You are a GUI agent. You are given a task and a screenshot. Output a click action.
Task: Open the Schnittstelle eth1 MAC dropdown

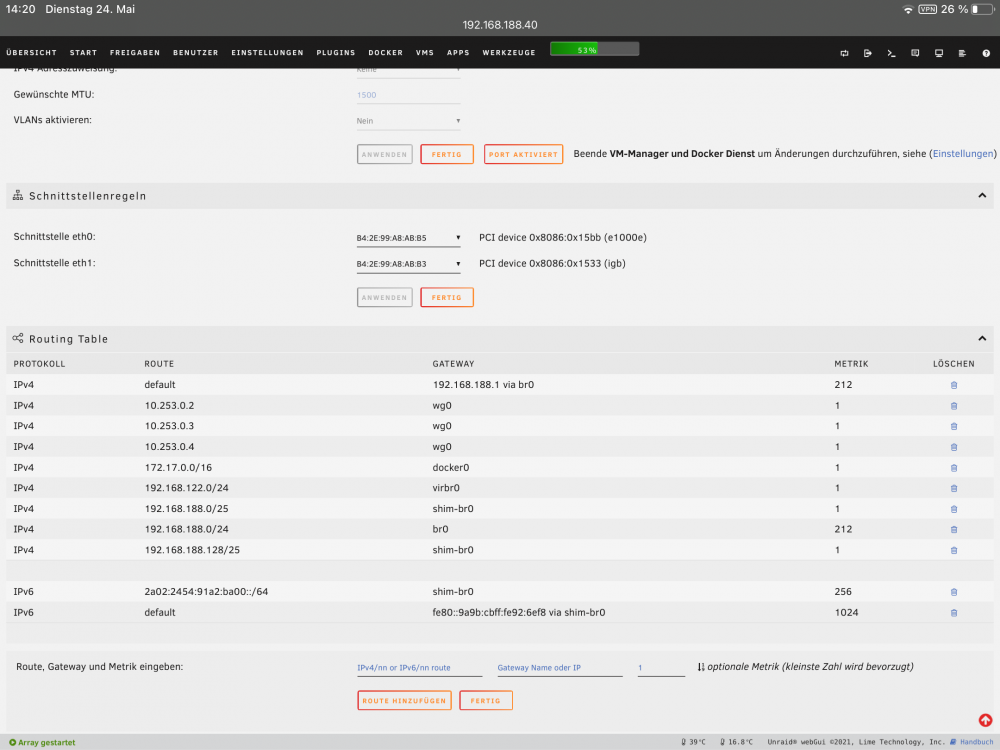click(x=408, y=264)
